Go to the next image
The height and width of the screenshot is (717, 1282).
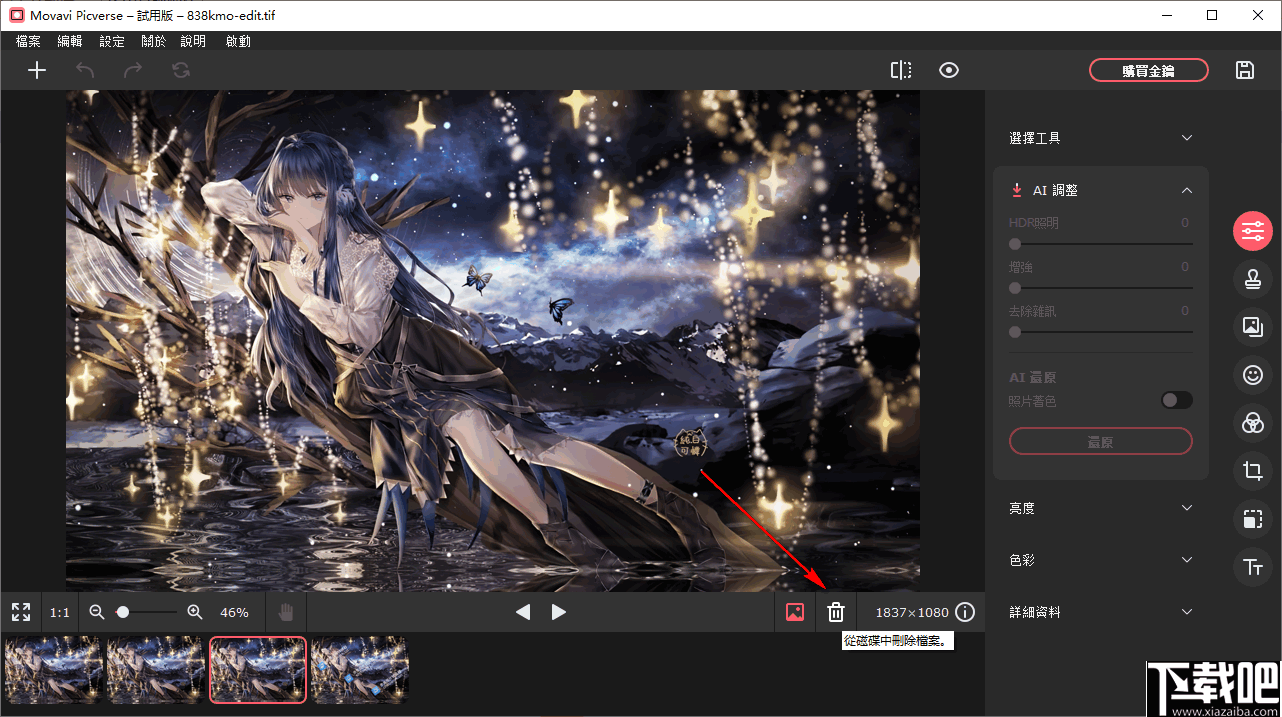point(559,612)
